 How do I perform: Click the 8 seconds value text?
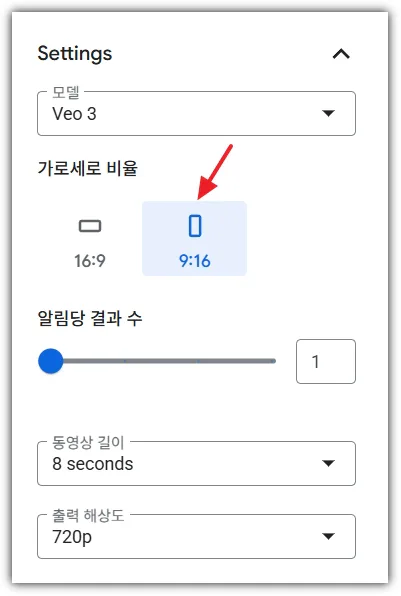coord(93,464)
